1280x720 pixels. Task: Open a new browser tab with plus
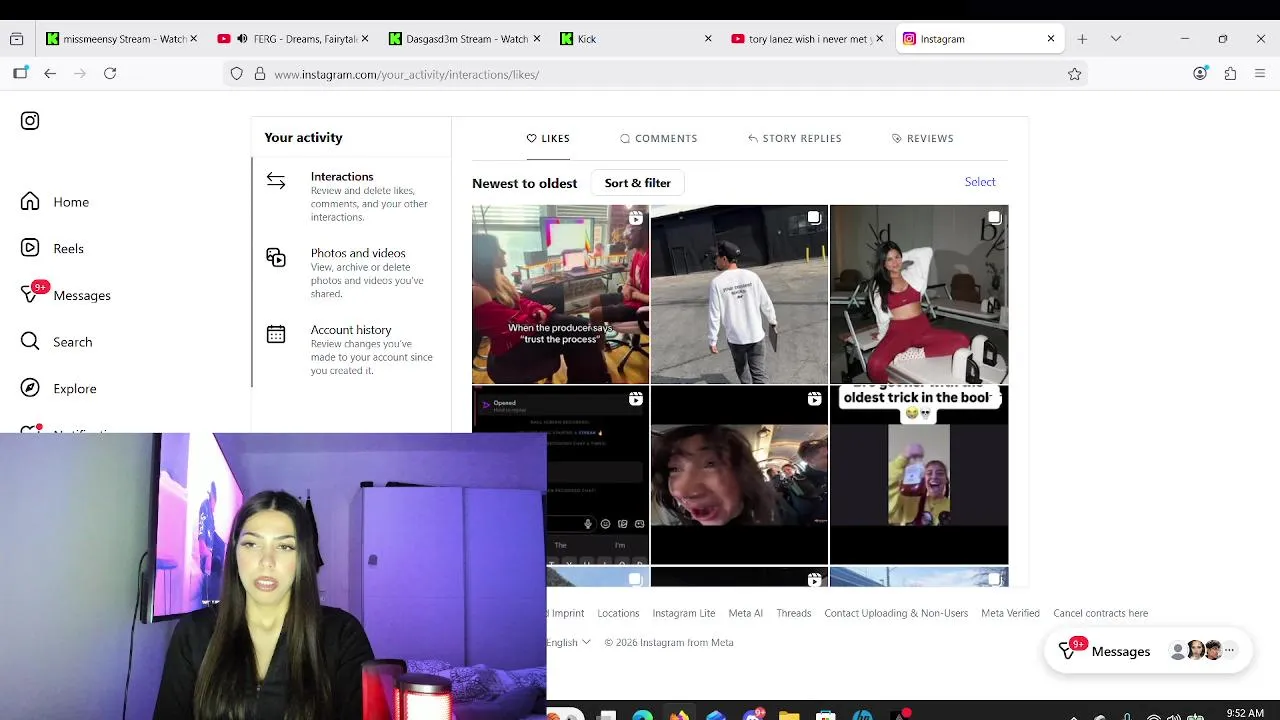(x=1082, y=39)
